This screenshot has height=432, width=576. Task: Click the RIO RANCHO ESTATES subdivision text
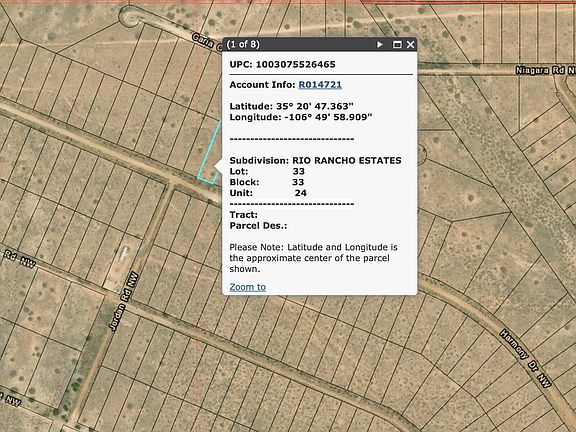pos(347,161)
